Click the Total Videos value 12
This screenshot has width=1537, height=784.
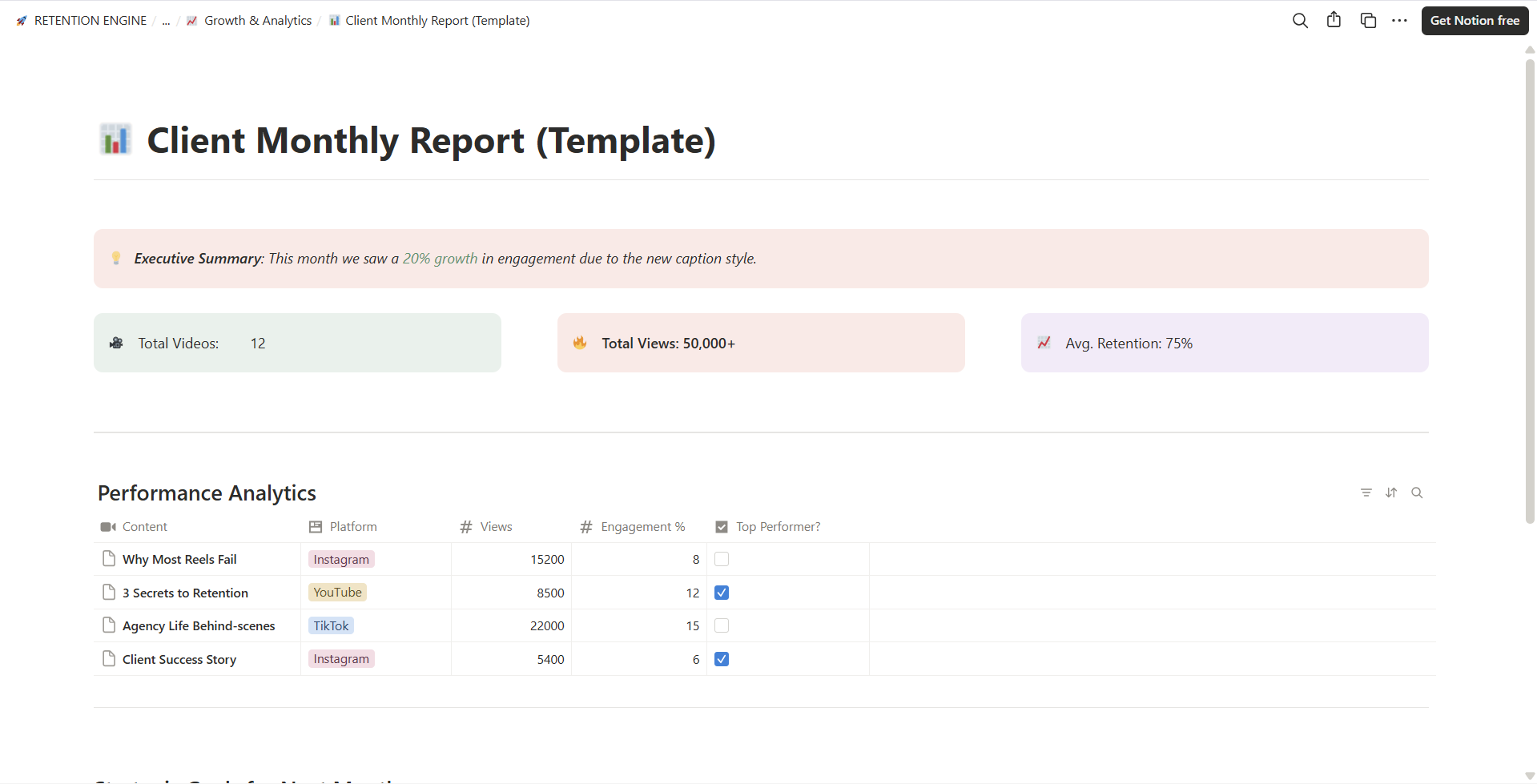pos(258,344)
